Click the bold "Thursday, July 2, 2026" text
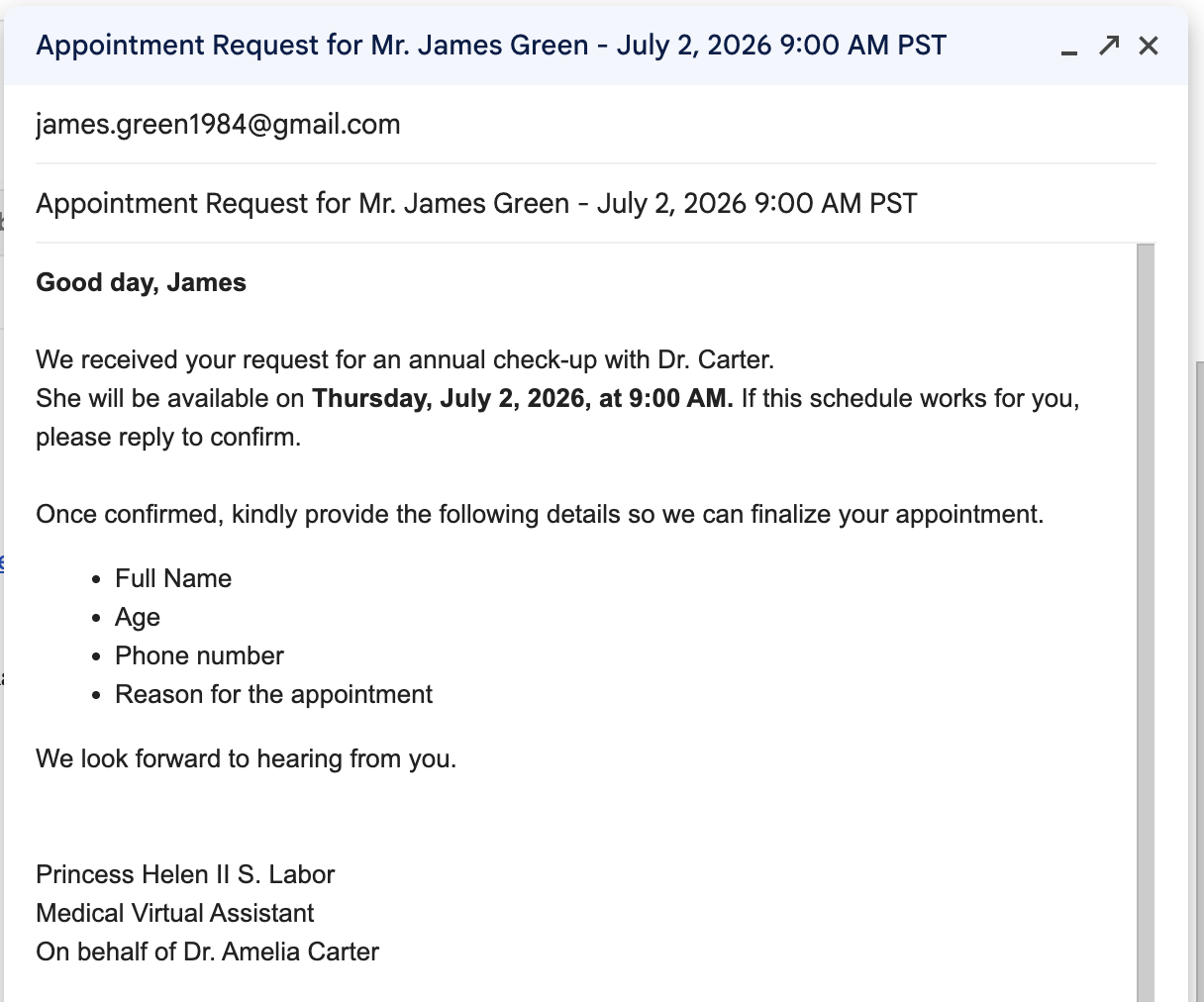Viewport: 1204px width, 1002px height. pyautogui.click(x=450, y=399)
